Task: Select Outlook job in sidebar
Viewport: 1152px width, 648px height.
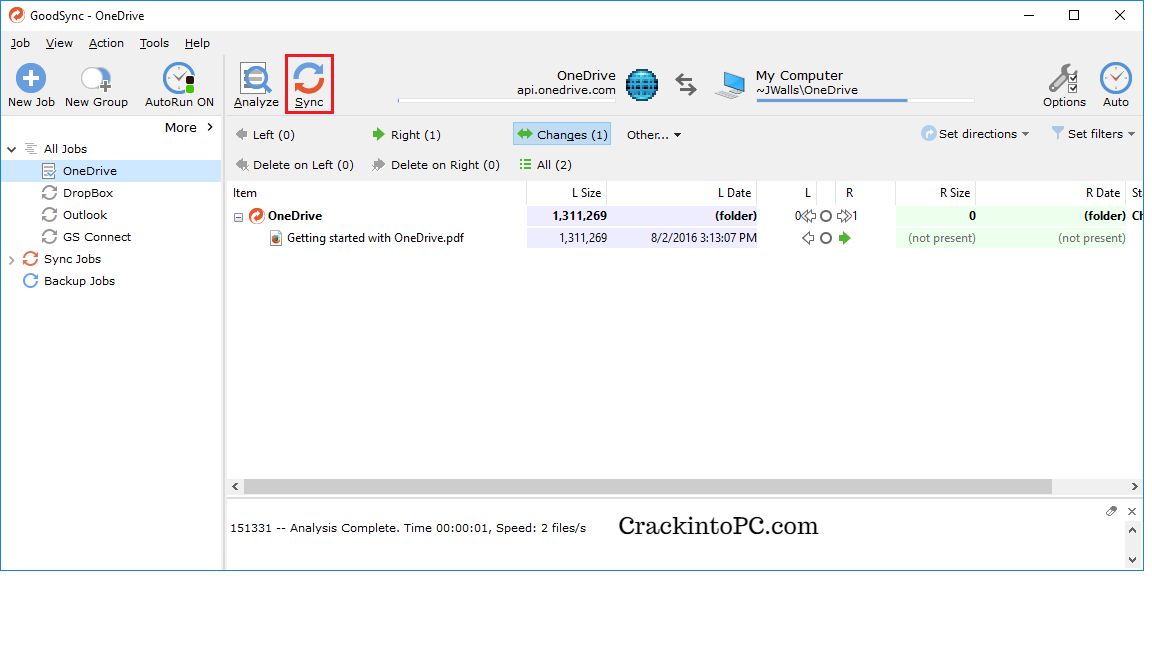Action: pos(84,215)
